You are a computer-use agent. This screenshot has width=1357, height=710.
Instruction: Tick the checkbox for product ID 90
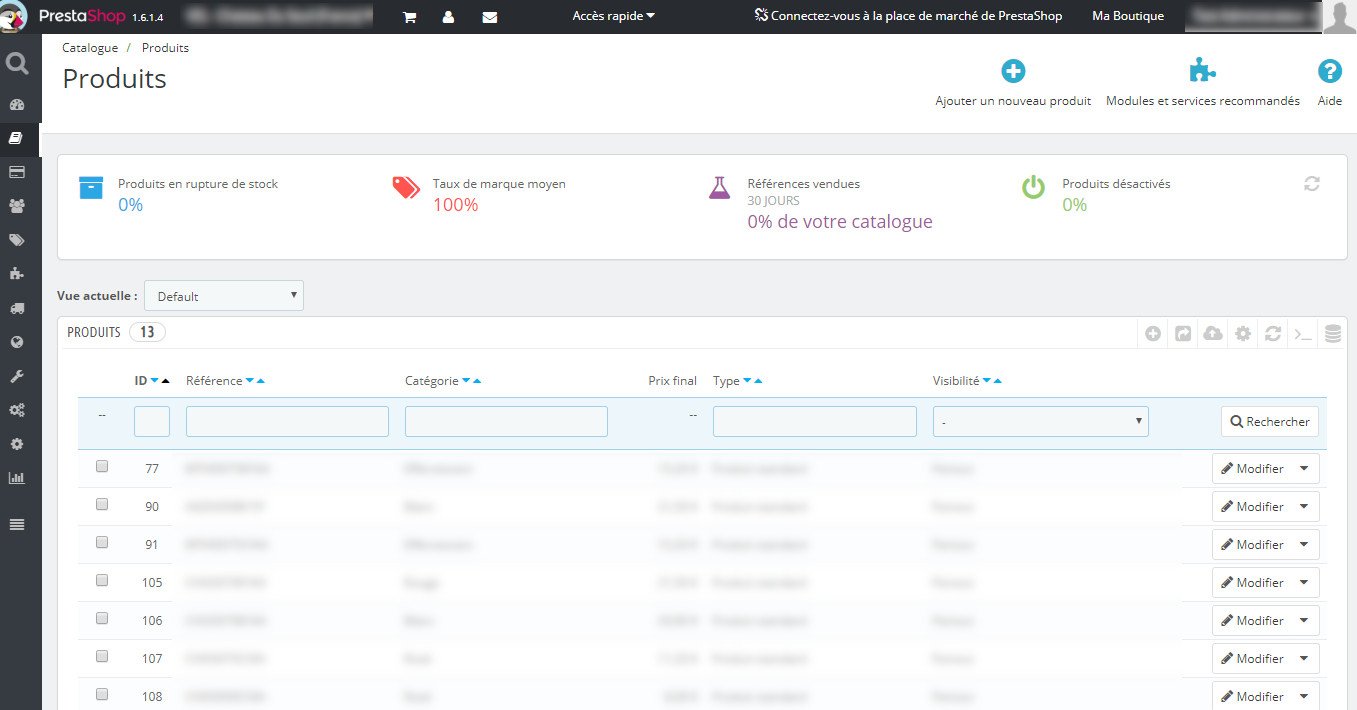point(102,504)
